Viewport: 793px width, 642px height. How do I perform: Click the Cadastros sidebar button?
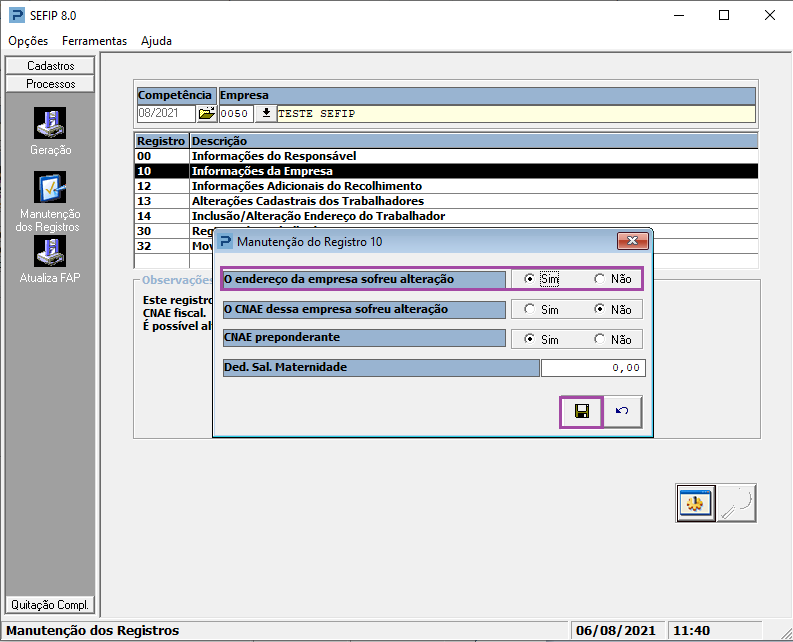[x=50, y=66]
